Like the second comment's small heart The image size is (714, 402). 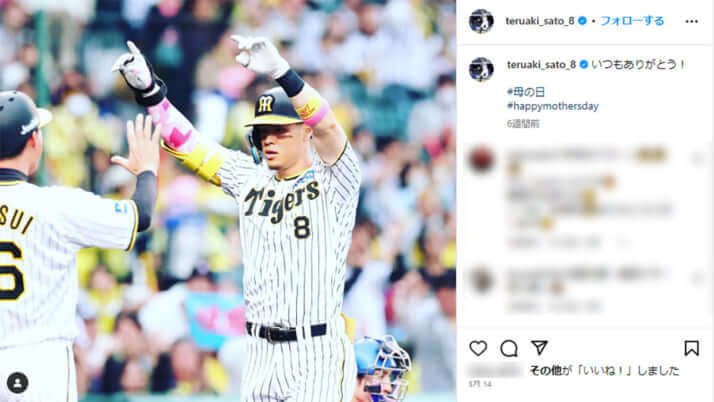(698, 276)
